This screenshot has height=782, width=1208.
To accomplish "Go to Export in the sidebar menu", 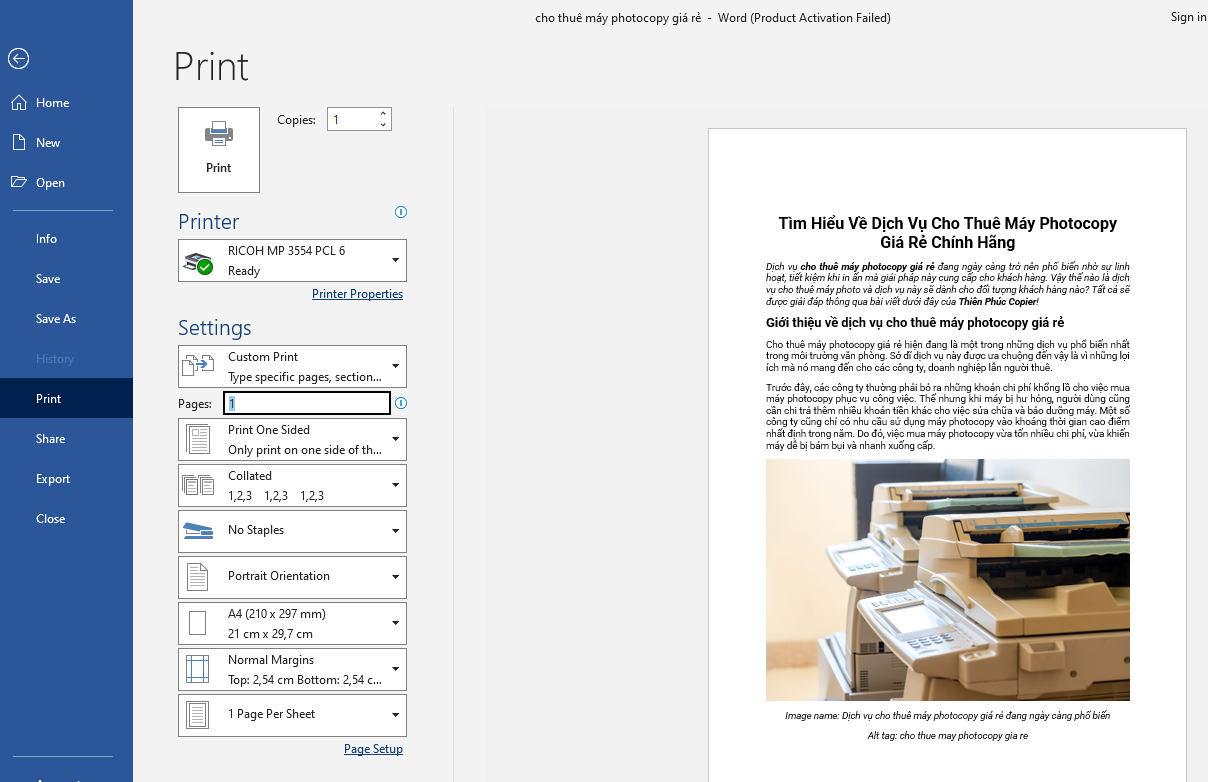I will (53, 479).
